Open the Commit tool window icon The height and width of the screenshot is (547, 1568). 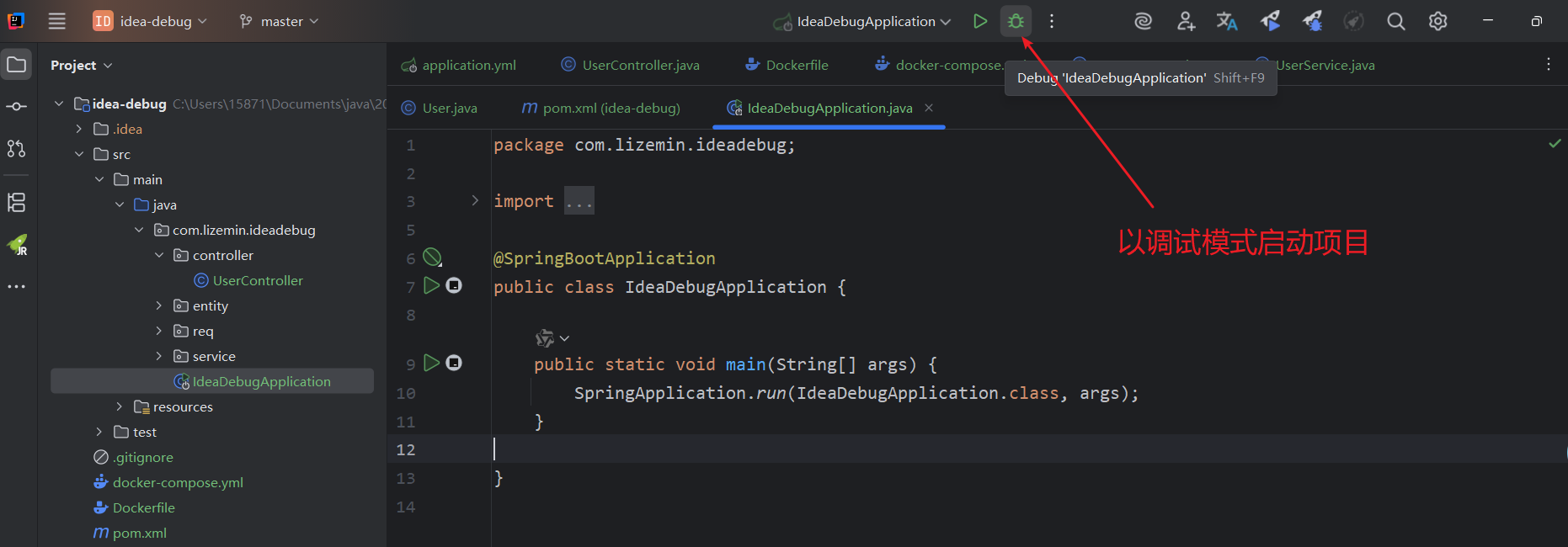pyautogui.click(x=16, y=107)
